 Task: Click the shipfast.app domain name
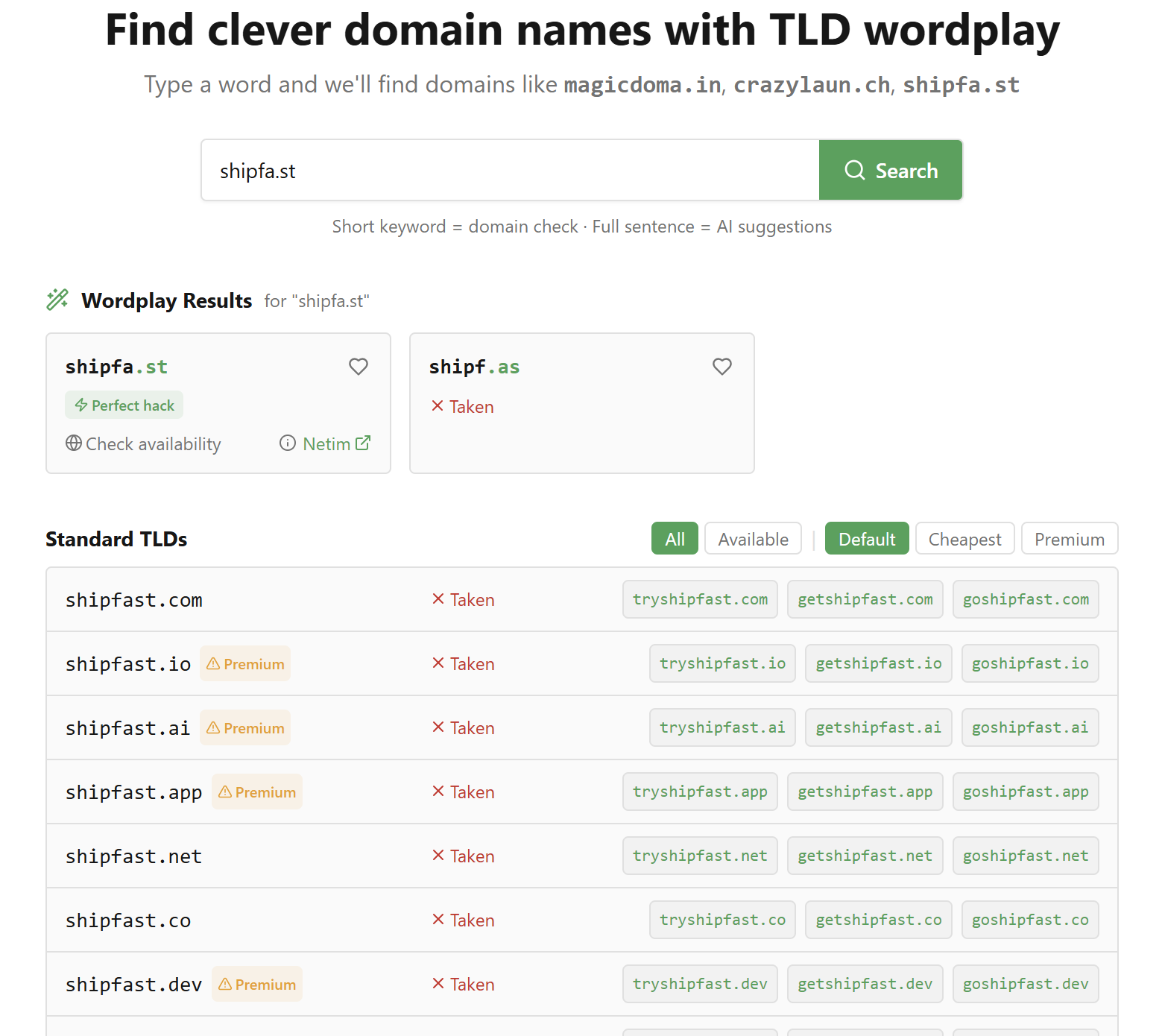pyautogui.click(x=133, y=792)
